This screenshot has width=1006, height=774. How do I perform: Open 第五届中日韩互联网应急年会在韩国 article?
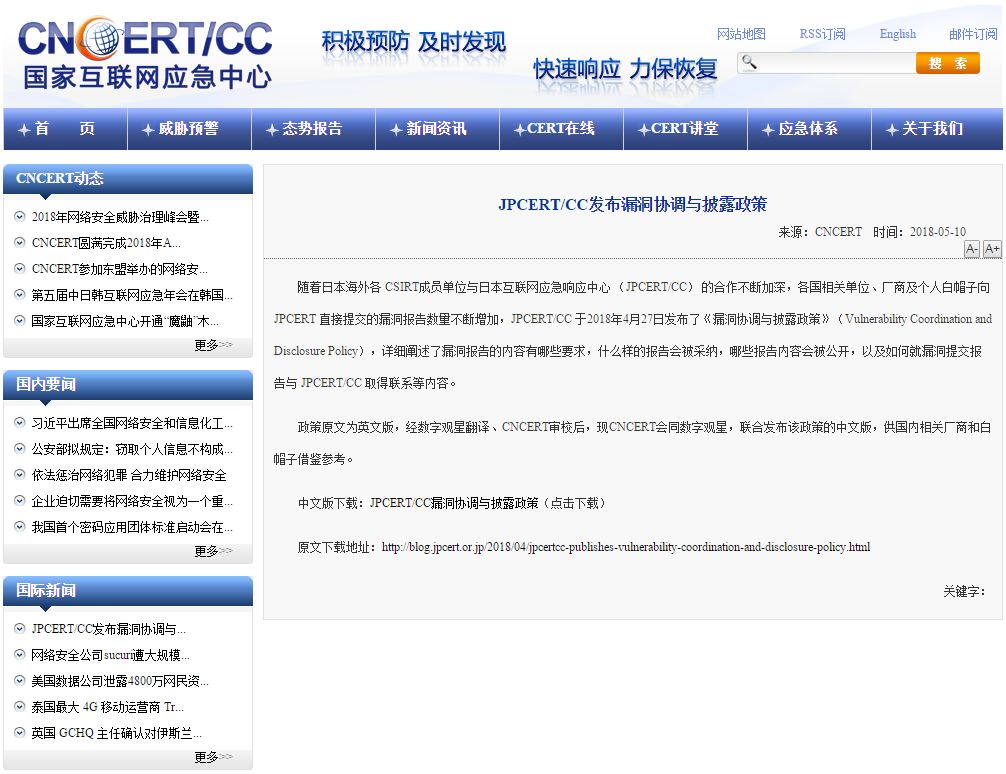132,295
